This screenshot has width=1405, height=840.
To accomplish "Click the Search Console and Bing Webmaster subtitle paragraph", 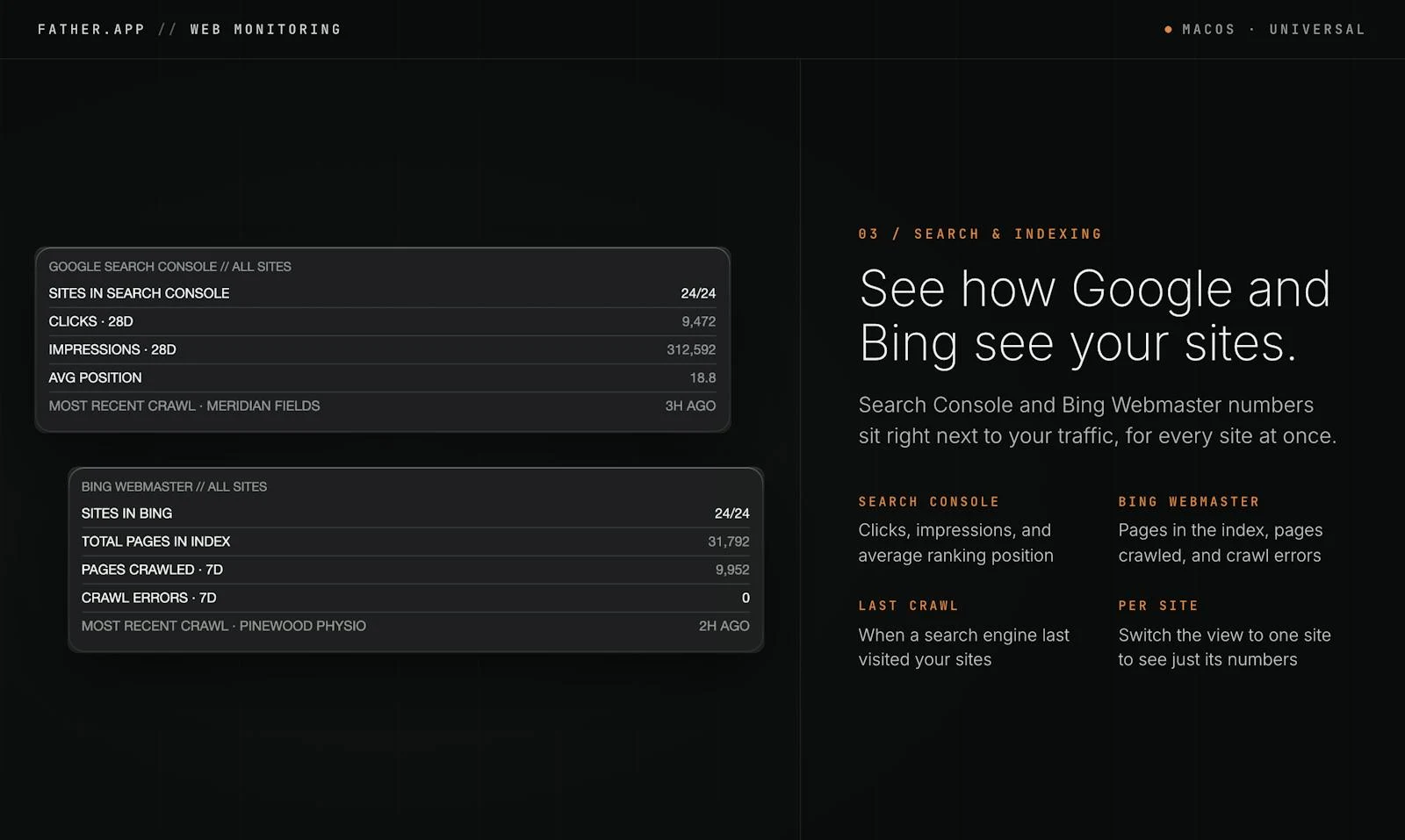I will pyautogui.click(x=1097, y=420).
